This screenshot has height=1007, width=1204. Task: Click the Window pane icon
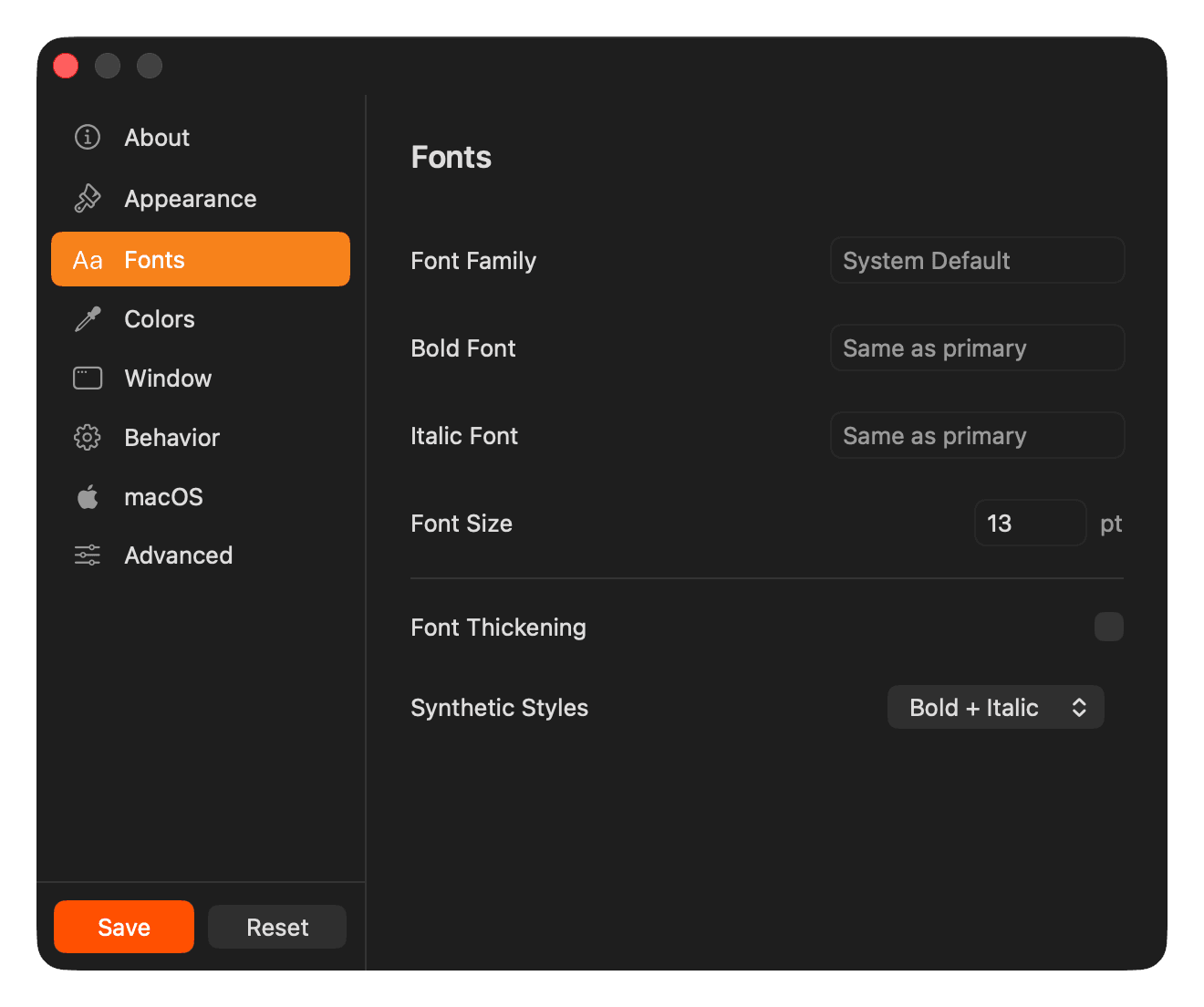[x=87, y=378]
